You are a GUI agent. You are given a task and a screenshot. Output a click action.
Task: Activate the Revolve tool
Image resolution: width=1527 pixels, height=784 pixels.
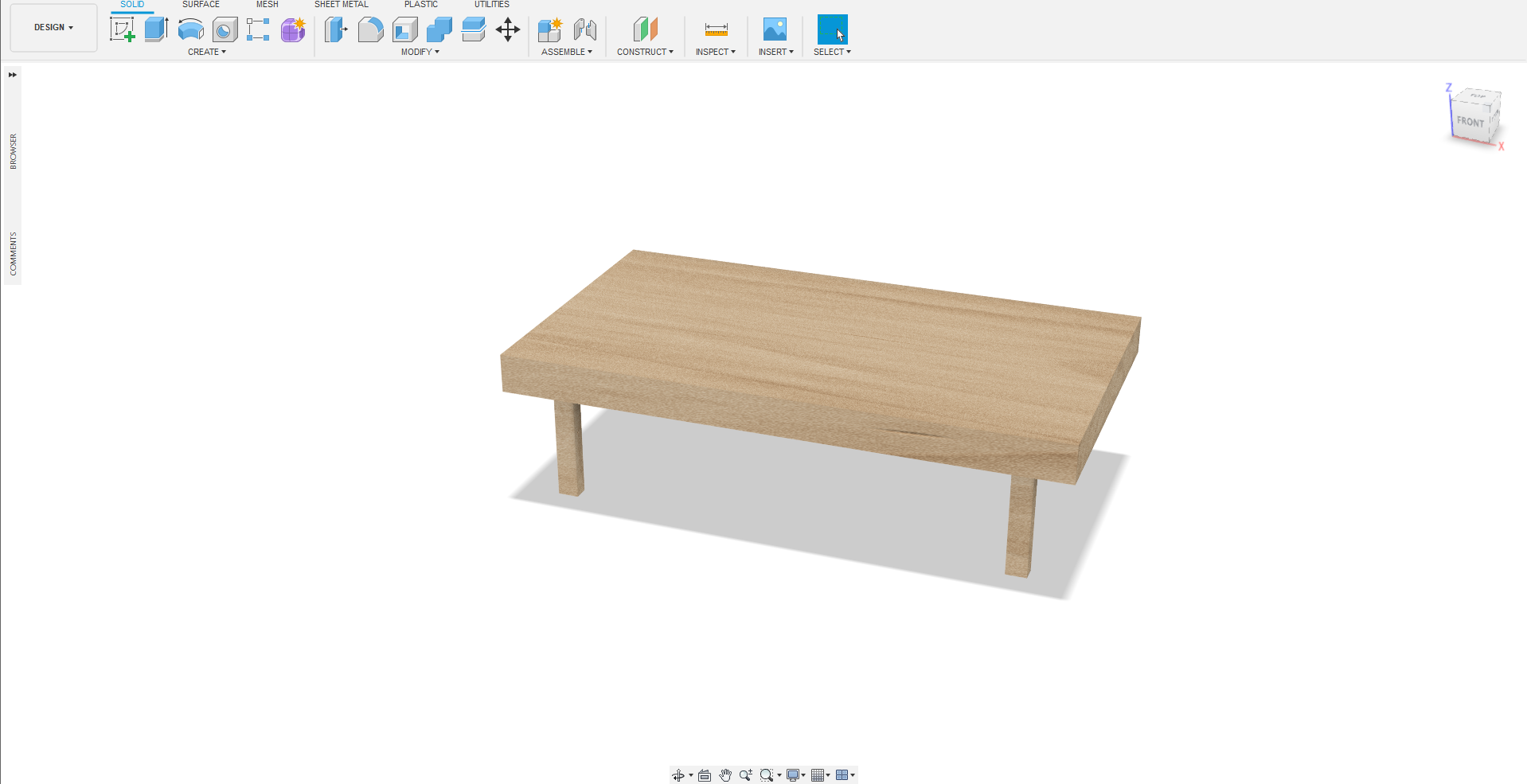[190, 29]
